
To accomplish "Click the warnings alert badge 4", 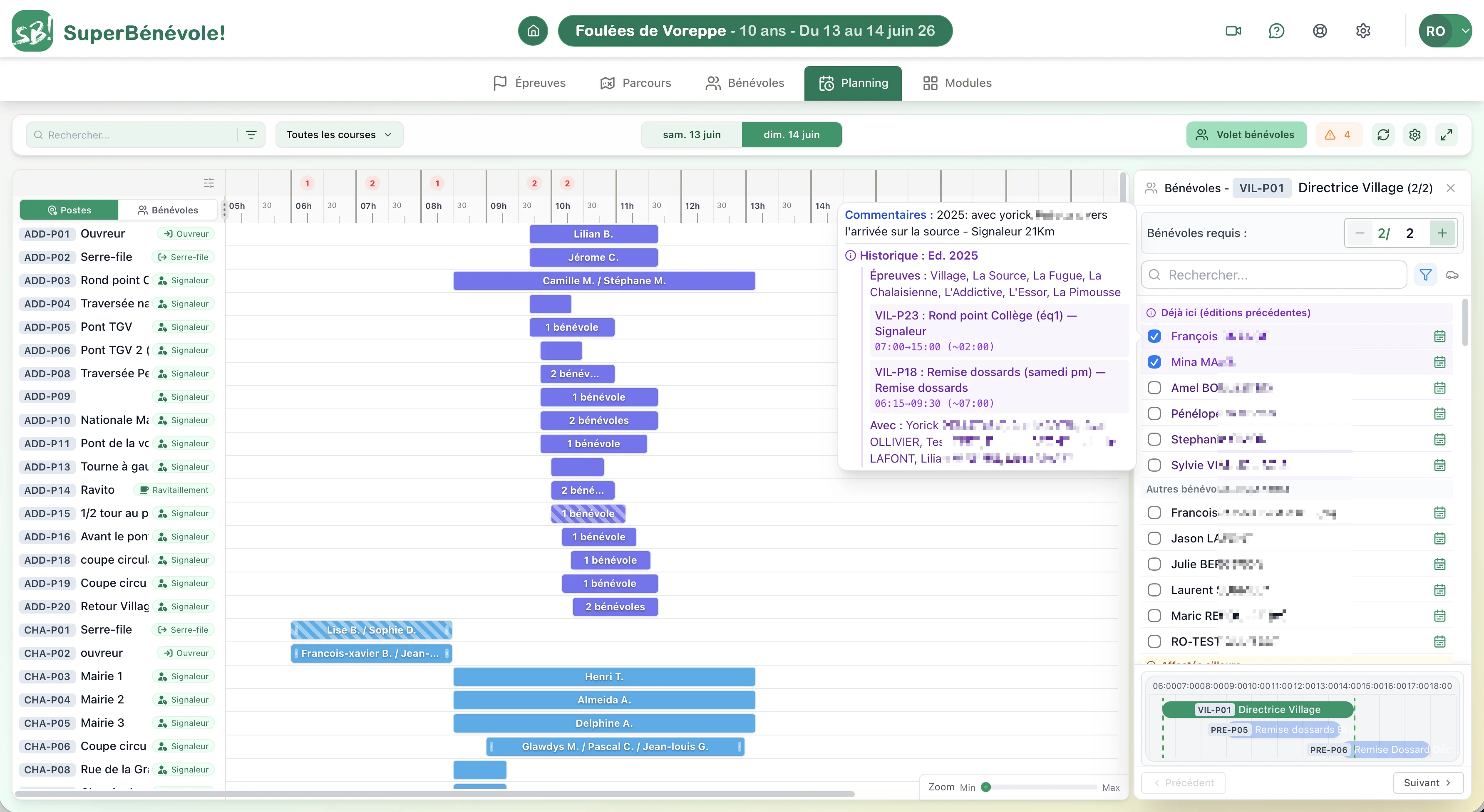I will [x=1338, y=135].
